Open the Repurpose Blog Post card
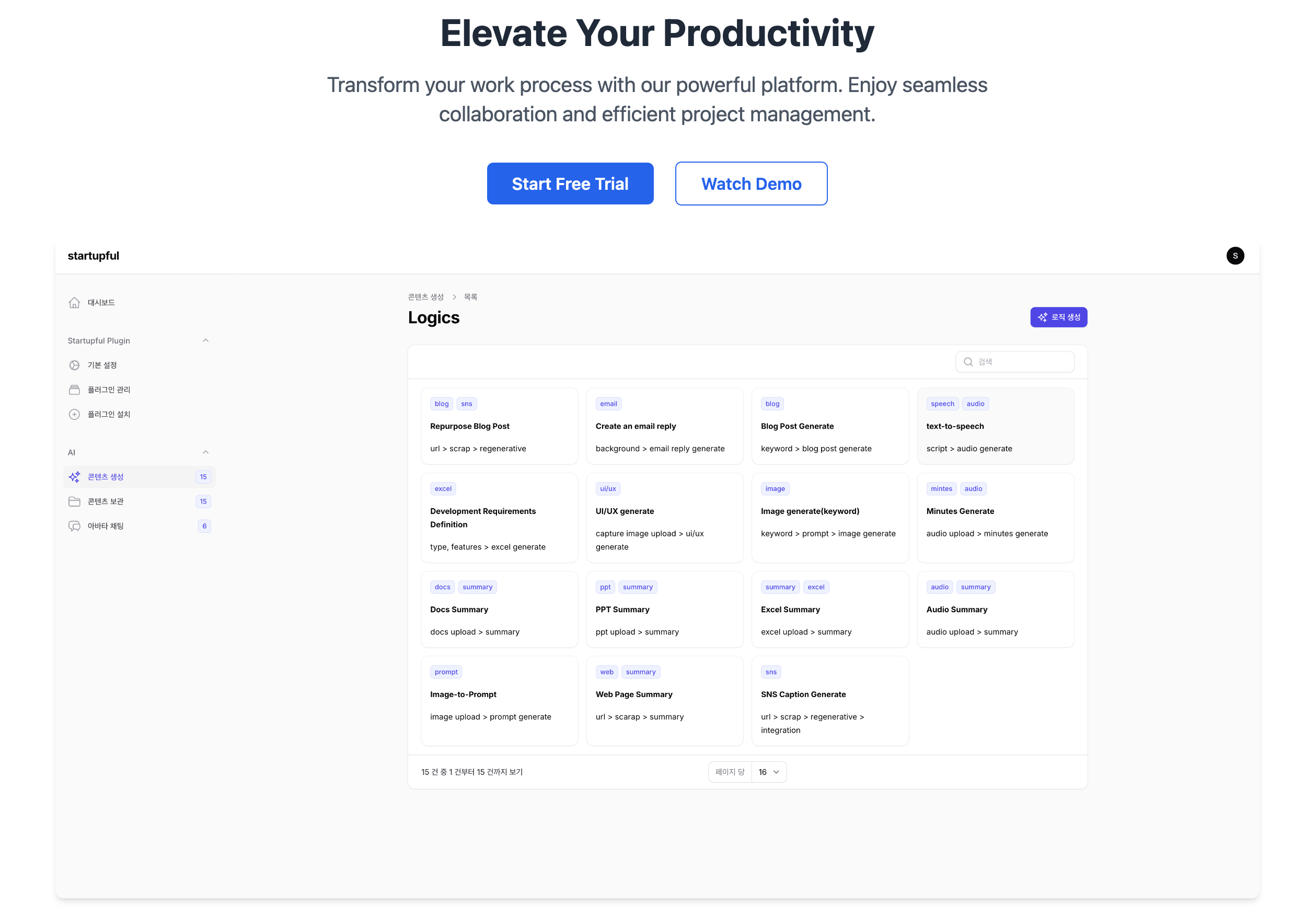This screenshot has width=1316, height=914. (499, 427)
